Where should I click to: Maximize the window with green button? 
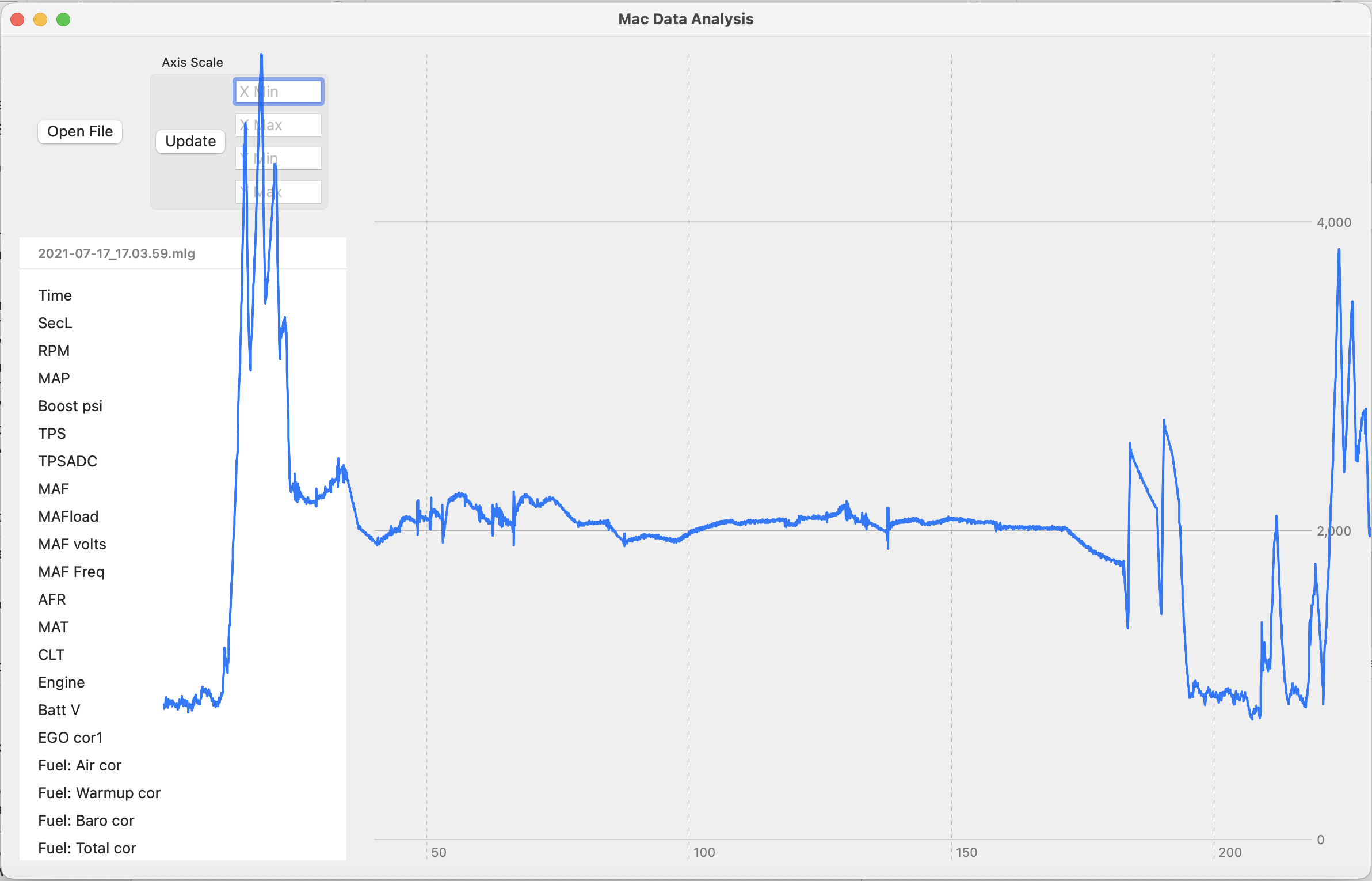[x=63, y=20]
